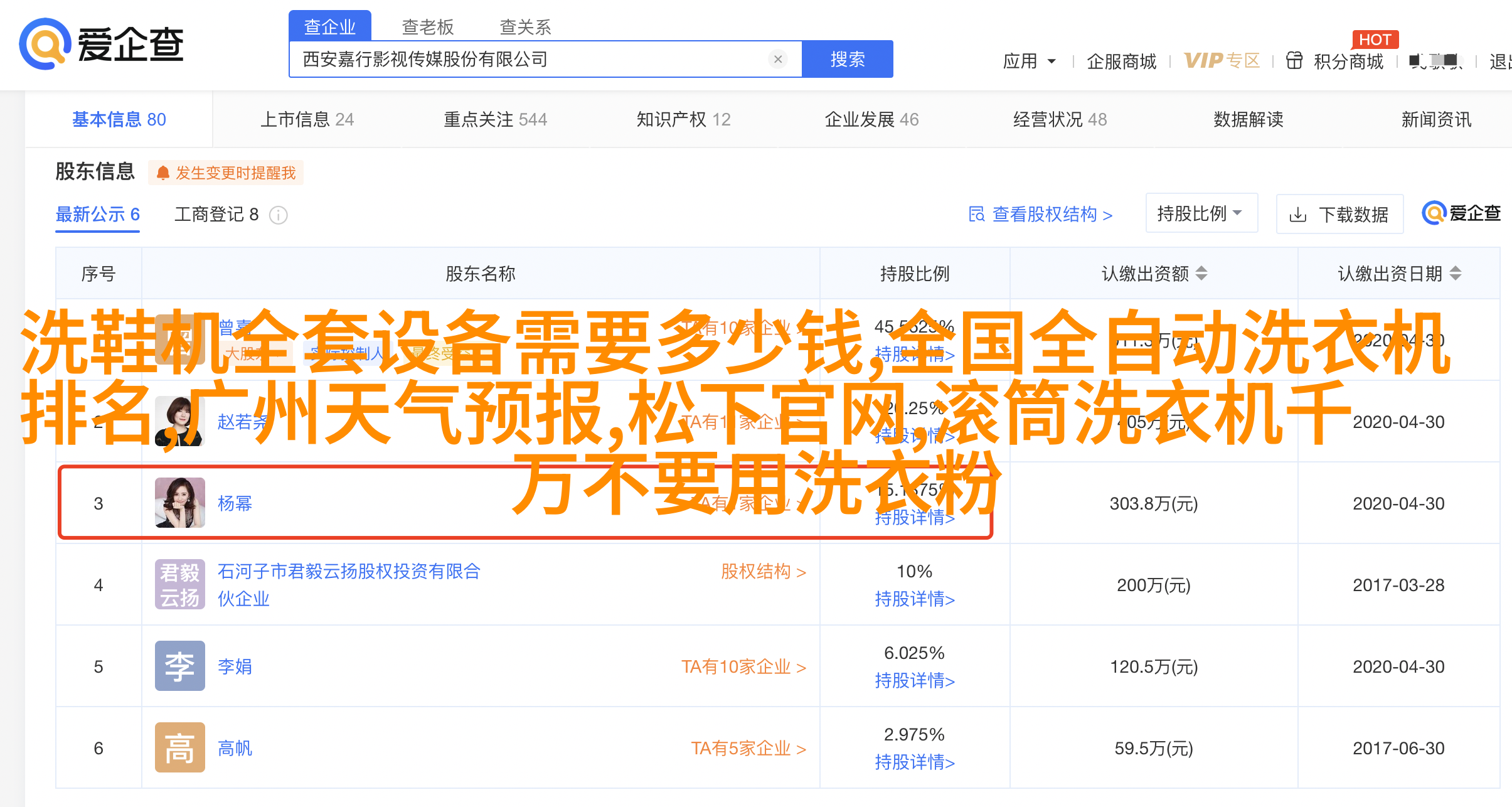Image resolution: width=1512 pixels, height=807 pixels.
Task: Open 石河子市君毅云扬股权投资有限合伙企业 link
Action: tap(349, 584)
